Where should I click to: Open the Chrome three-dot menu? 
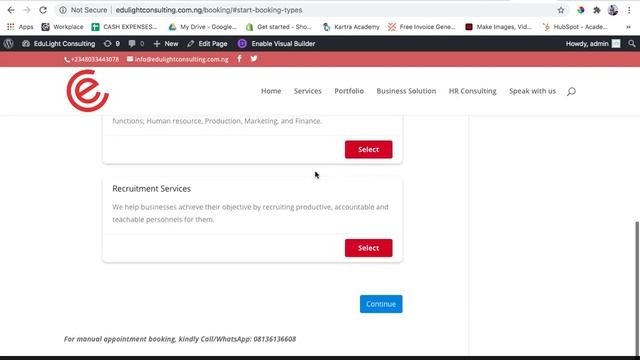pos(629,10)
